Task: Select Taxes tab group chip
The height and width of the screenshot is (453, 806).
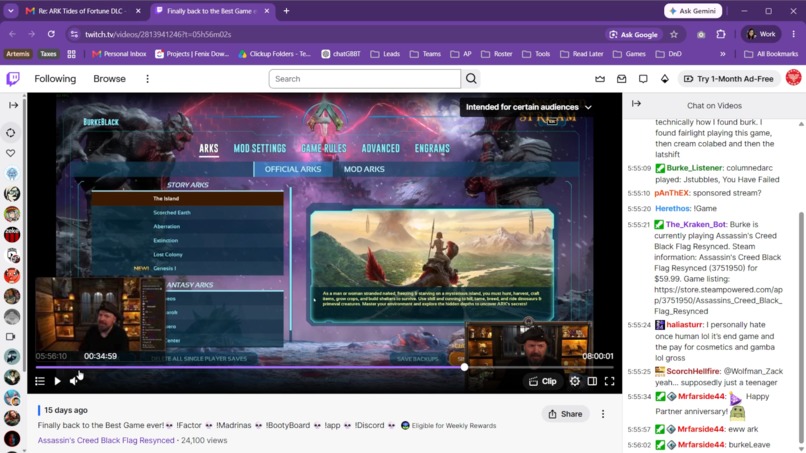Action: point(48,54)
